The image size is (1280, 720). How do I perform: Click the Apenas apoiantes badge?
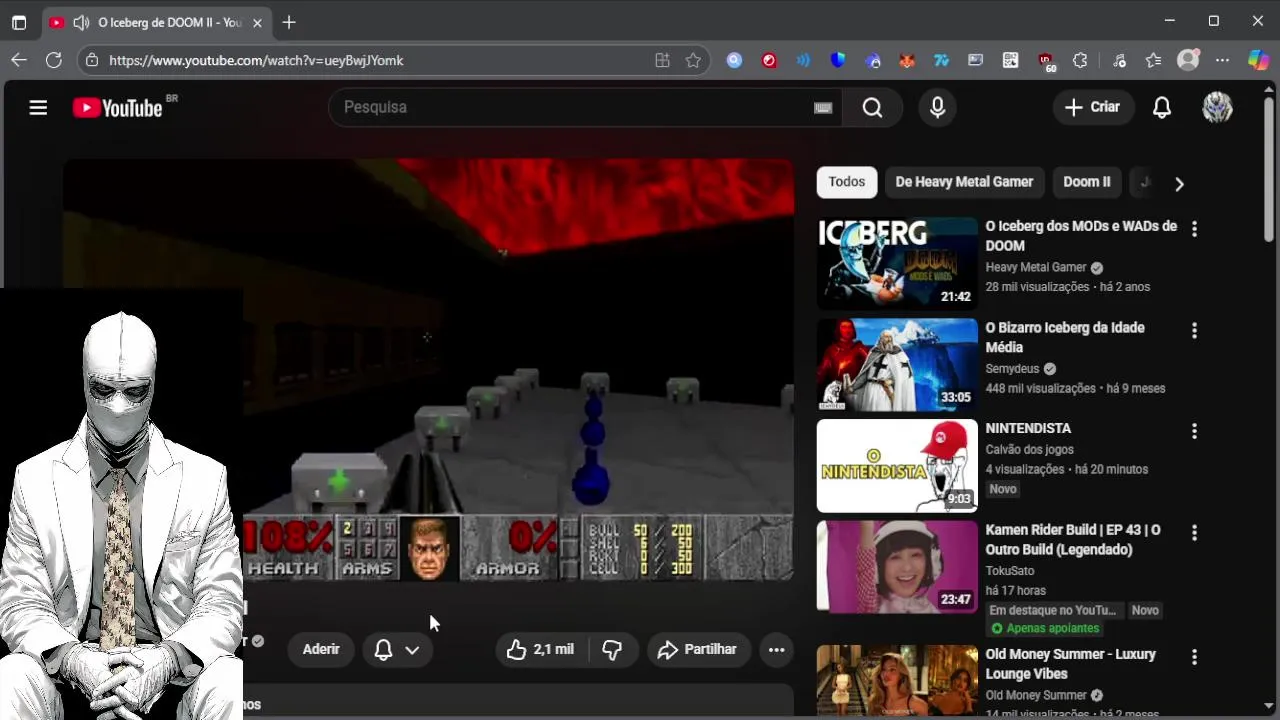pos(1046,628)
